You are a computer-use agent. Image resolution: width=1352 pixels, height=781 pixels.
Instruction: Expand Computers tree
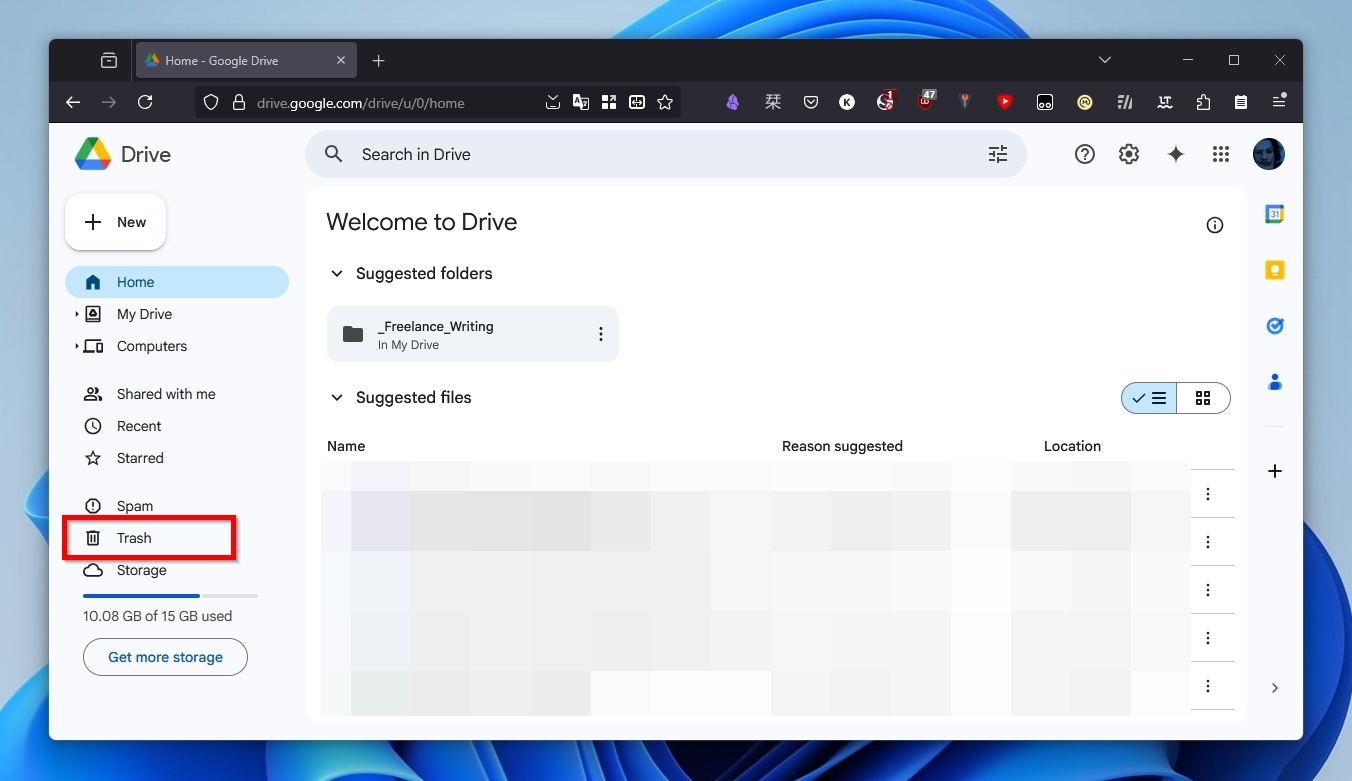point(77,346)
